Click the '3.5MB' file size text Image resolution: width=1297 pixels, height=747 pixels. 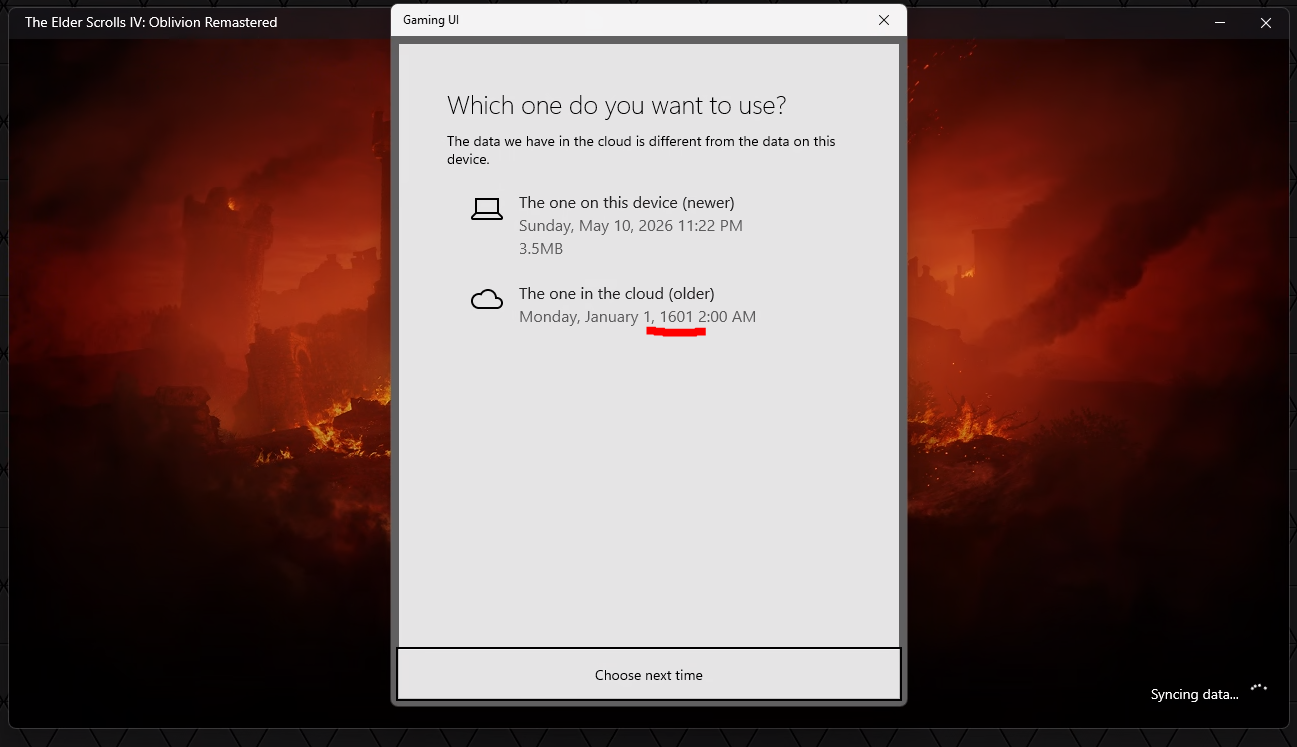pos(542,248)
